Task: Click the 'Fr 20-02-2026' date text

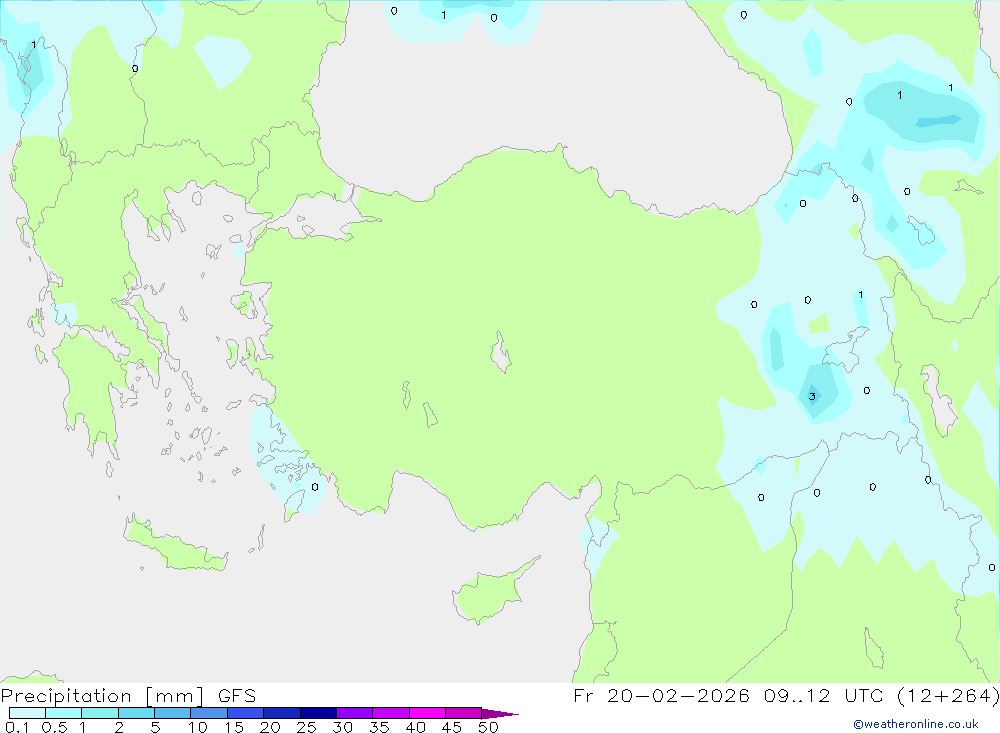Action: [x=661, y=696]
